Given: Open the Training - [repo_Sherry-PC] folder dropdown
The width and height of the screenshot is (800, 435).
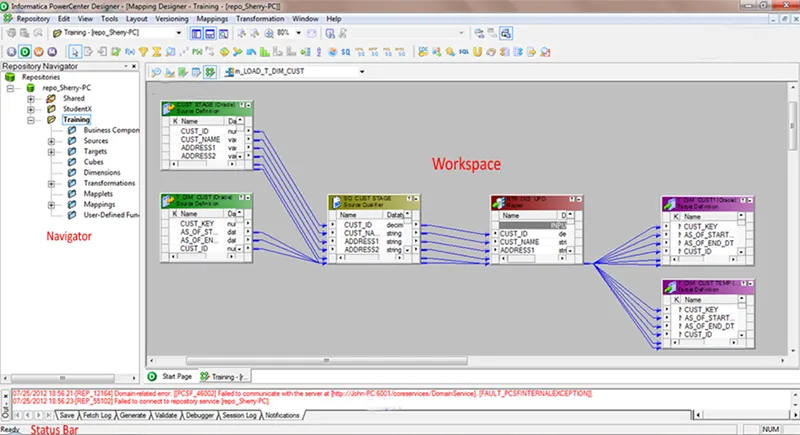Looking at the screenshot, I should coord(179,33).
